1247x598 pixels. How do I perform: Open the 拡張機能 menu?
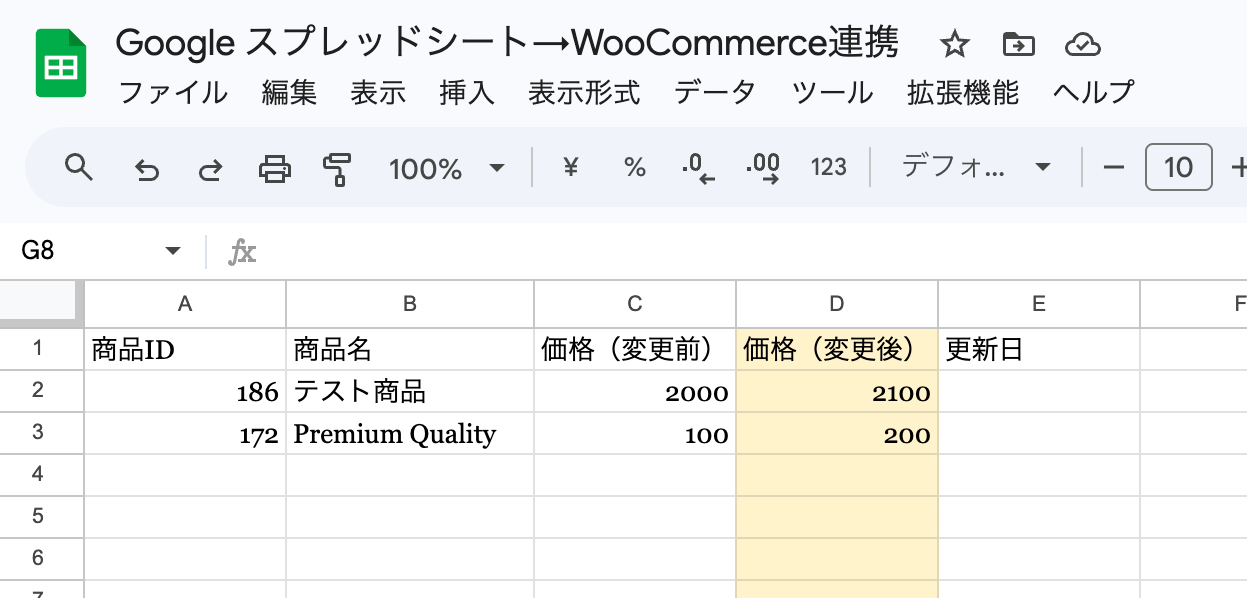(x=963, y=93)
